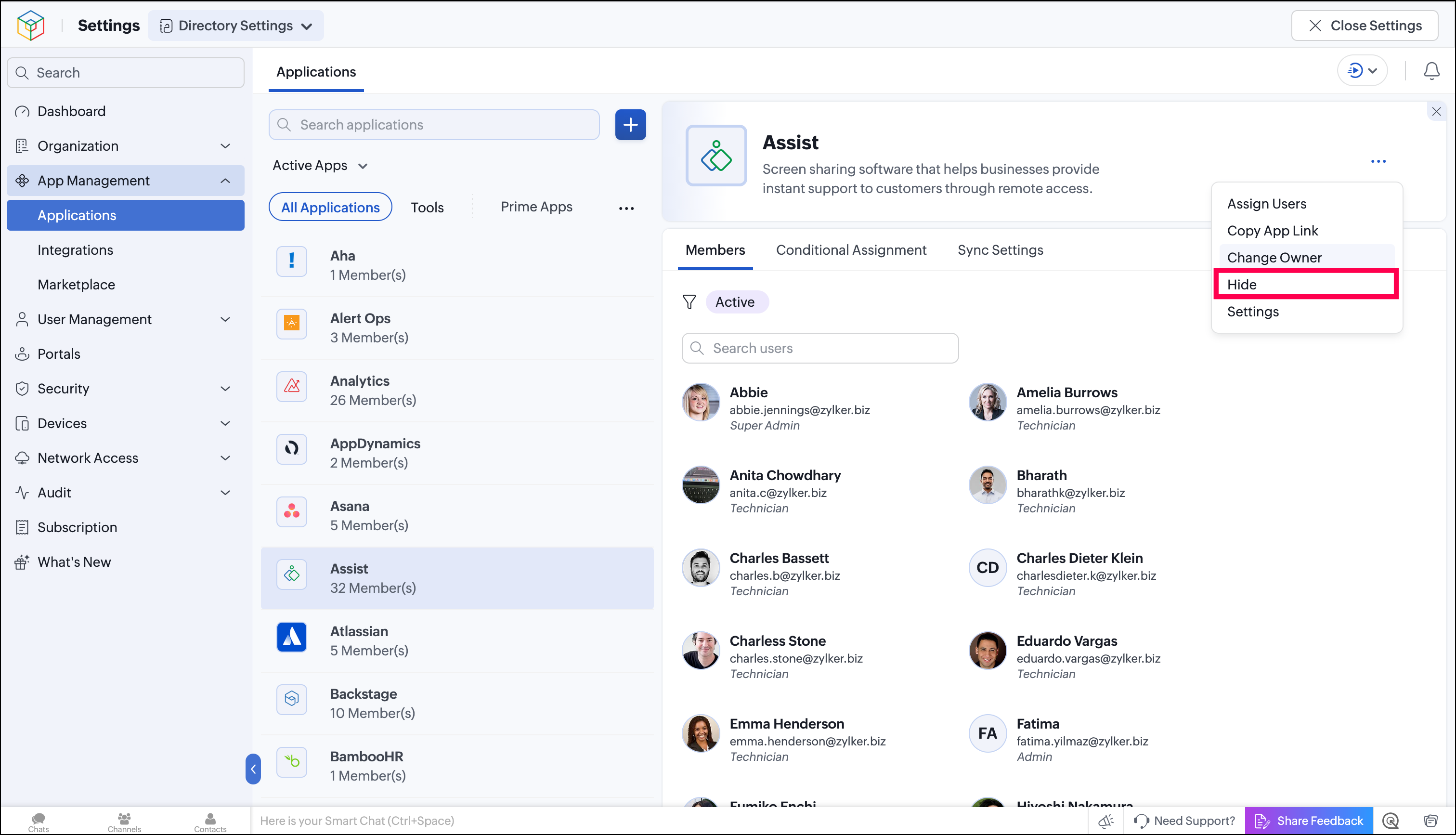Click the Active filter chip

tap(737, 301)
